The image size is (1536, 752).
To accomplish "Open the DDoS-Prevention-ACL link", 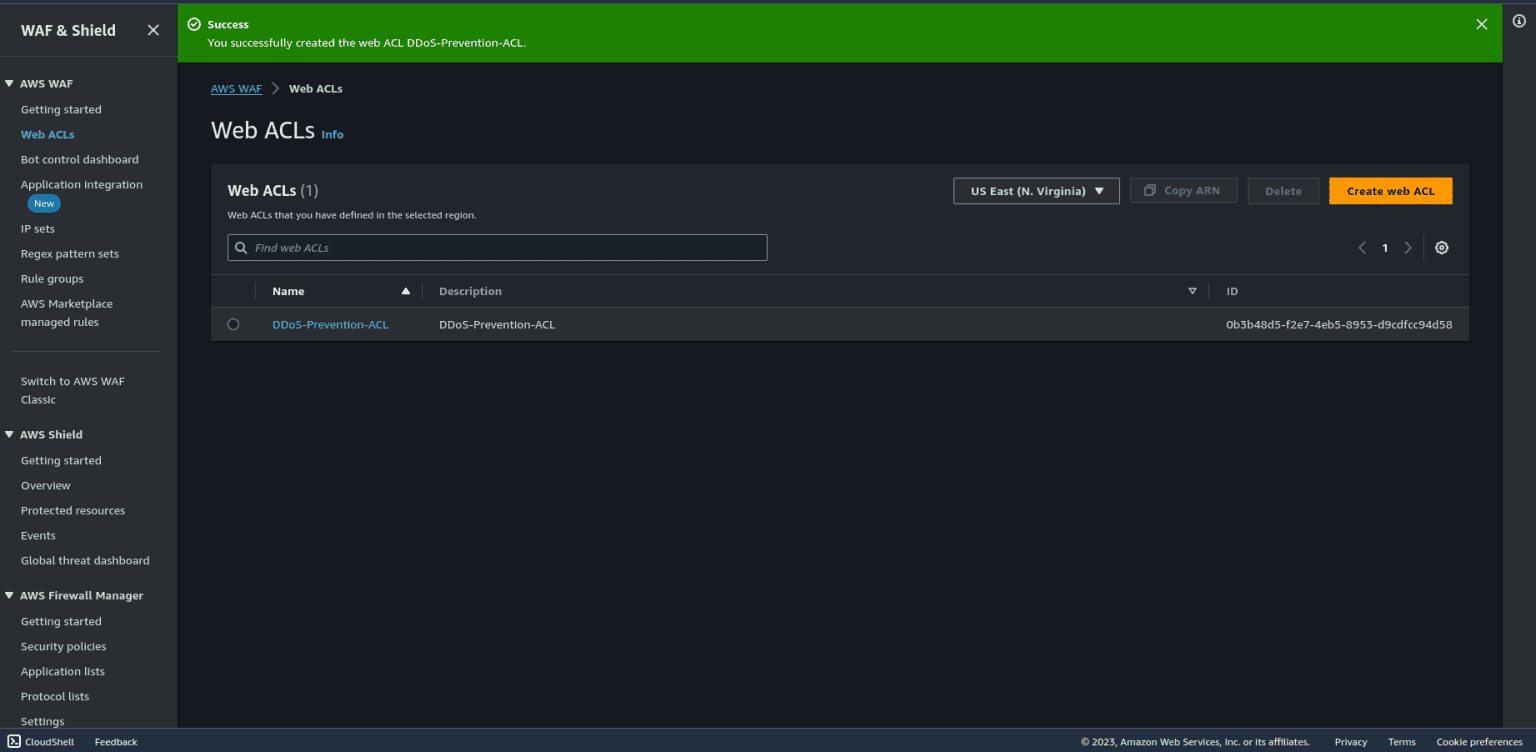I will [x=330, y=324].
